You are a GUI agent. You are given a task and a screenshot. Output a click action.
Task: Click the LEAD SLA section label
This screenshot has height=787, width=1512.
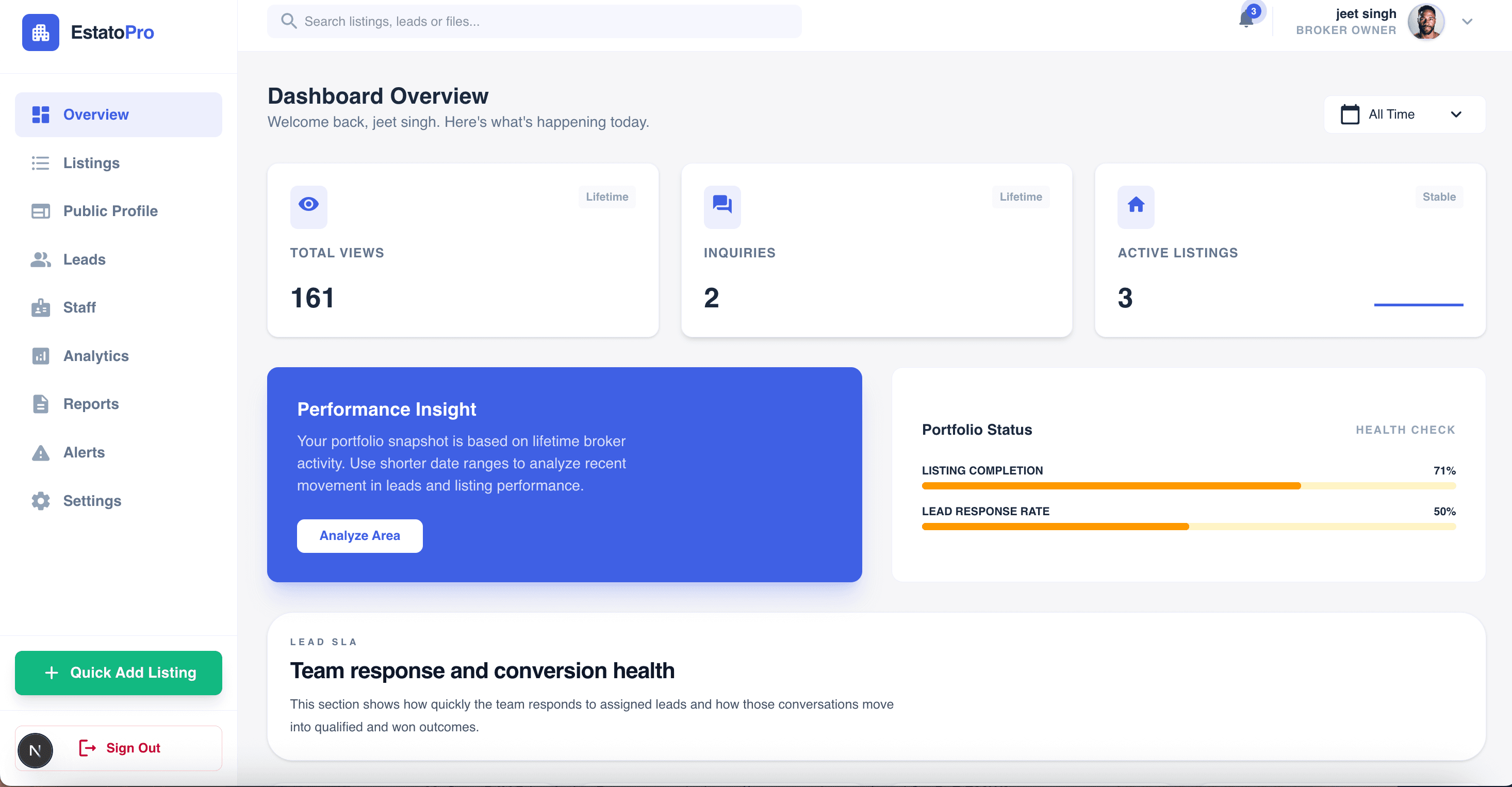(x=323, y=642)
